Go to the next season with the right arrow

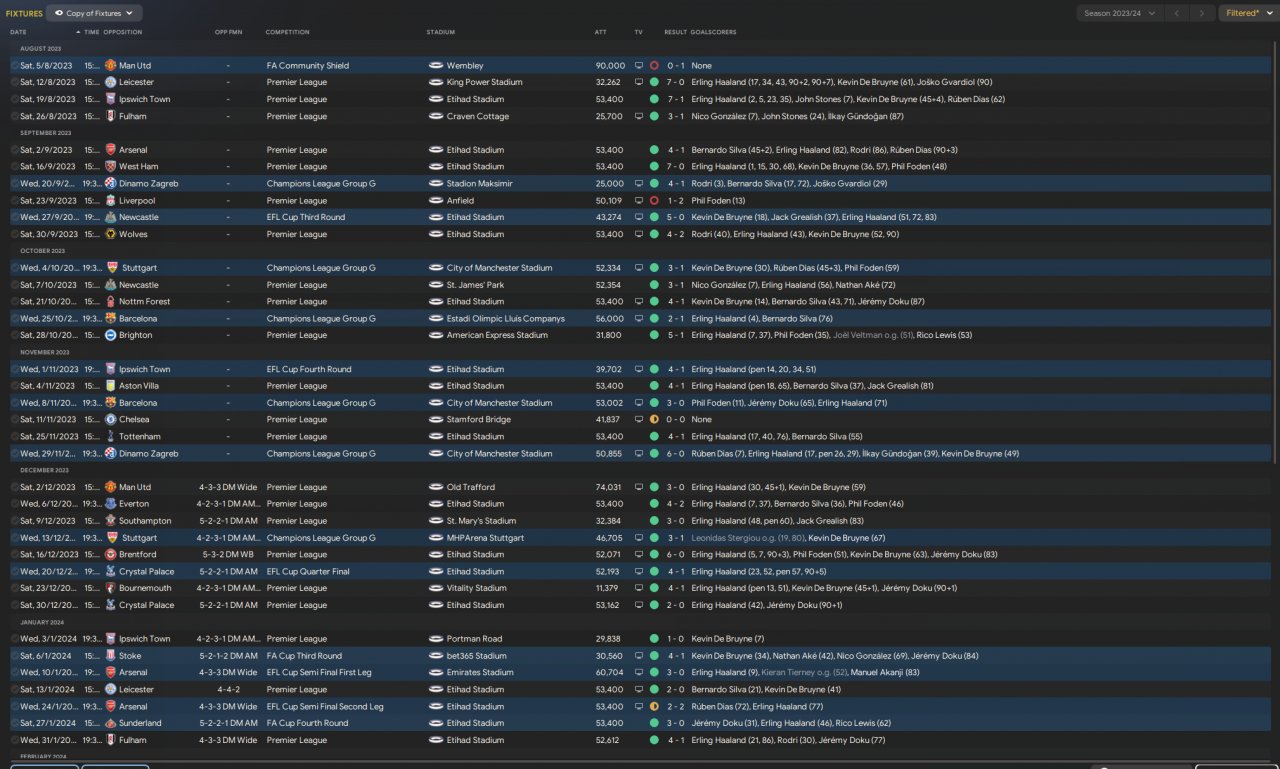tap(1202, 13)
